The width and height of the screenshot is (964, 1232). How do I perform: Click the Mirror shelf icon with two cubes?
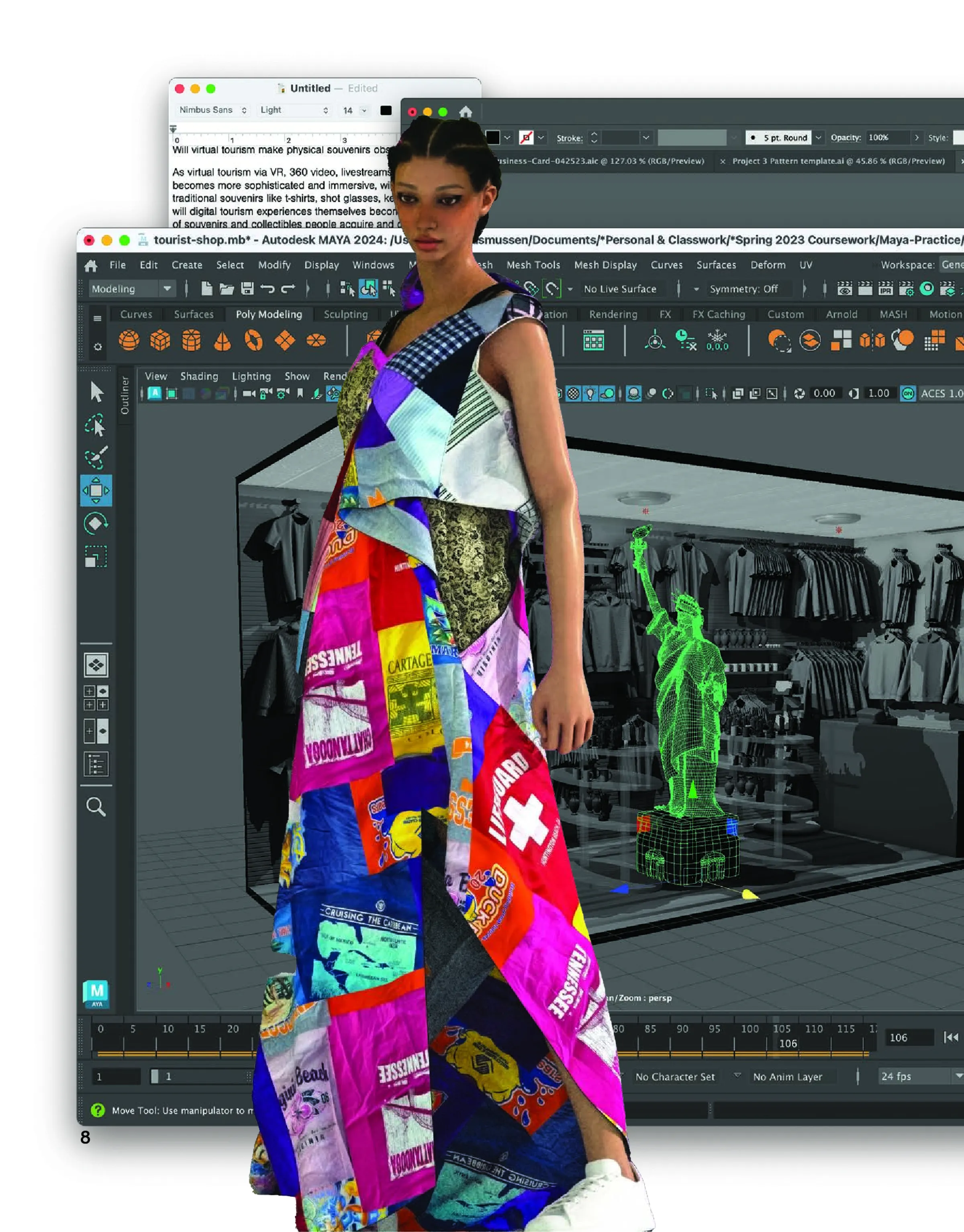pos(872,340)
